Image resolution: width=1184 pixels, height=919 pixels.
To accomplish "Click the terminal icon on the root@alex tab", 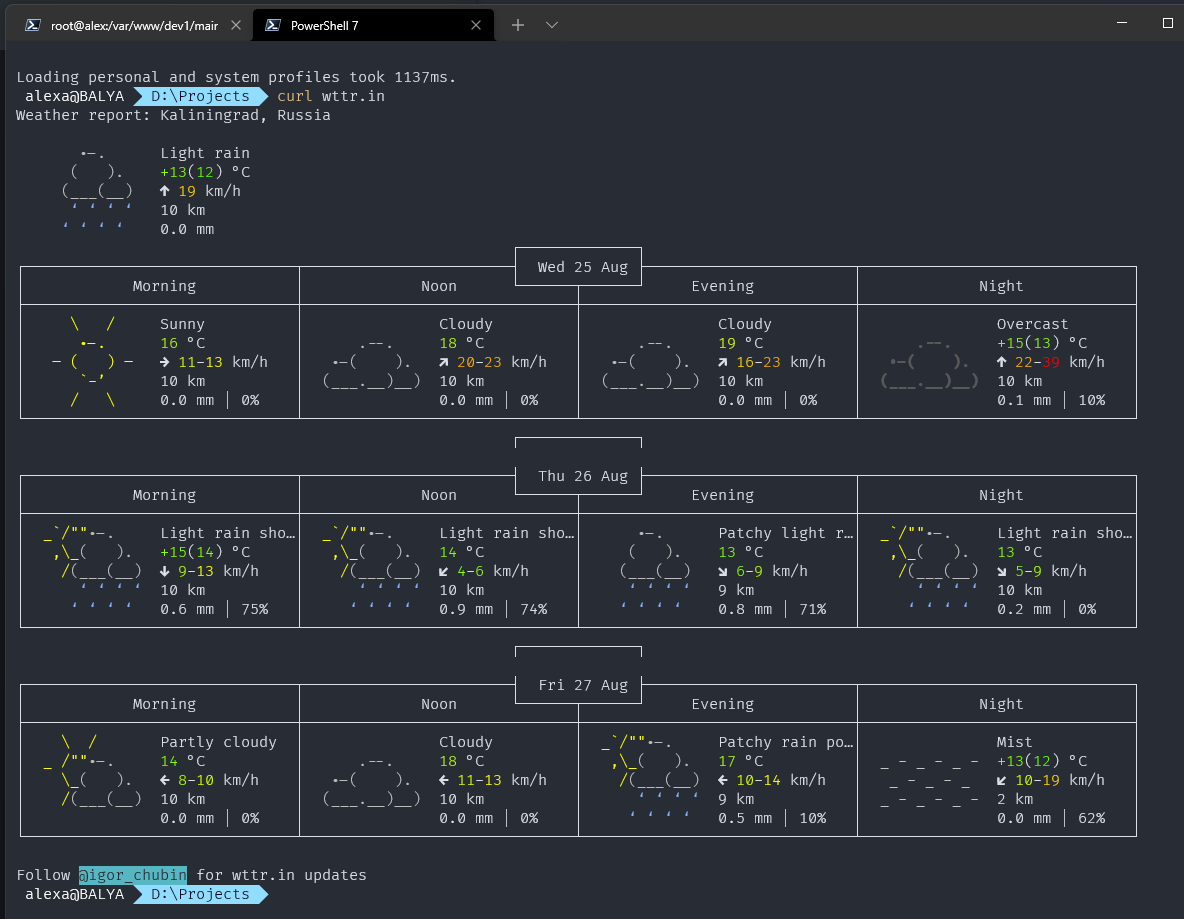I will coord(33,25).
